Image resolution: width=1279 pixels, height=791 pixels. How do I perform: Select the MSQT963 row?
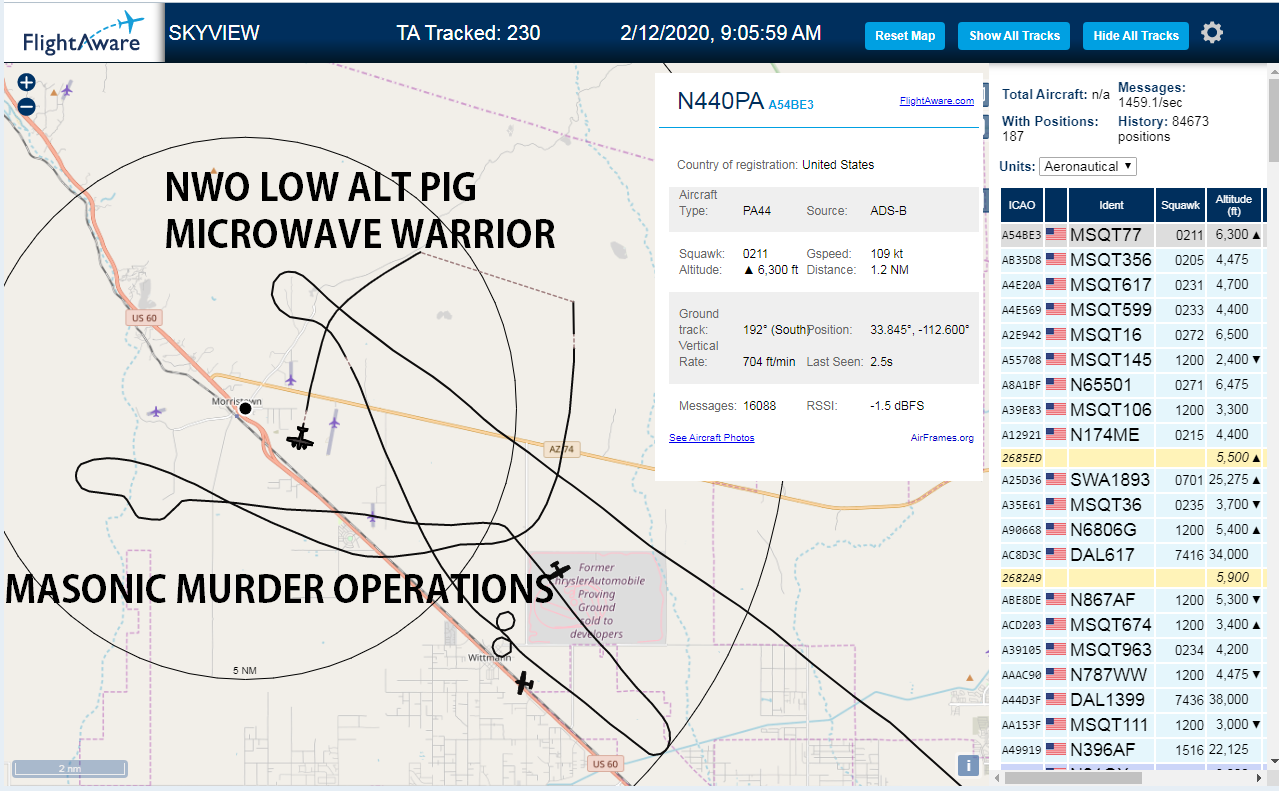tap(1135, 650)
